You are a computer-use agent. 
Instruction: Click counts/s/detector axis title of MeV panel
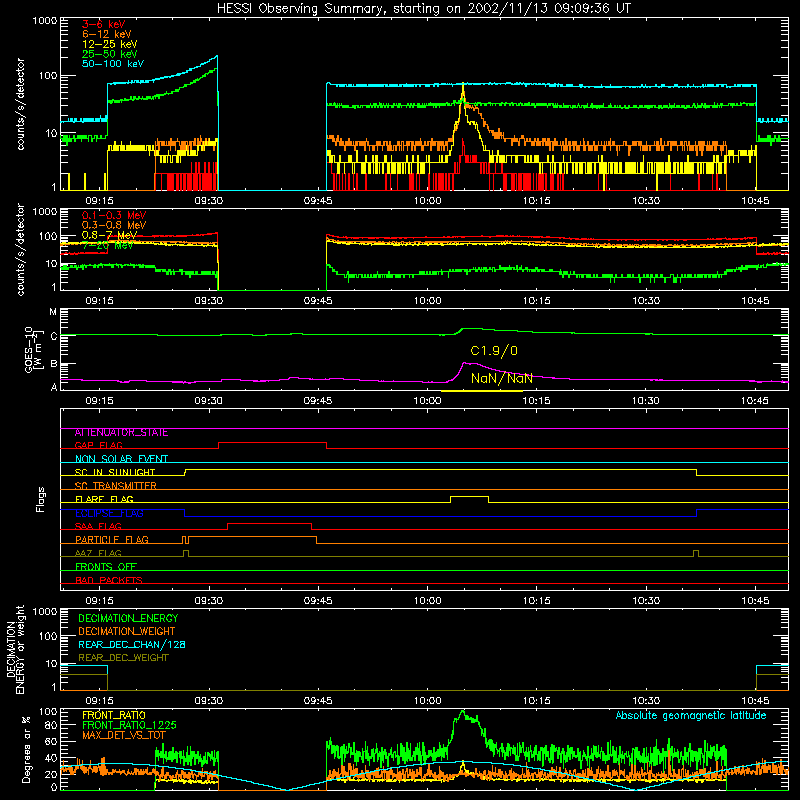pyautogui.click(x=20, y=249)
